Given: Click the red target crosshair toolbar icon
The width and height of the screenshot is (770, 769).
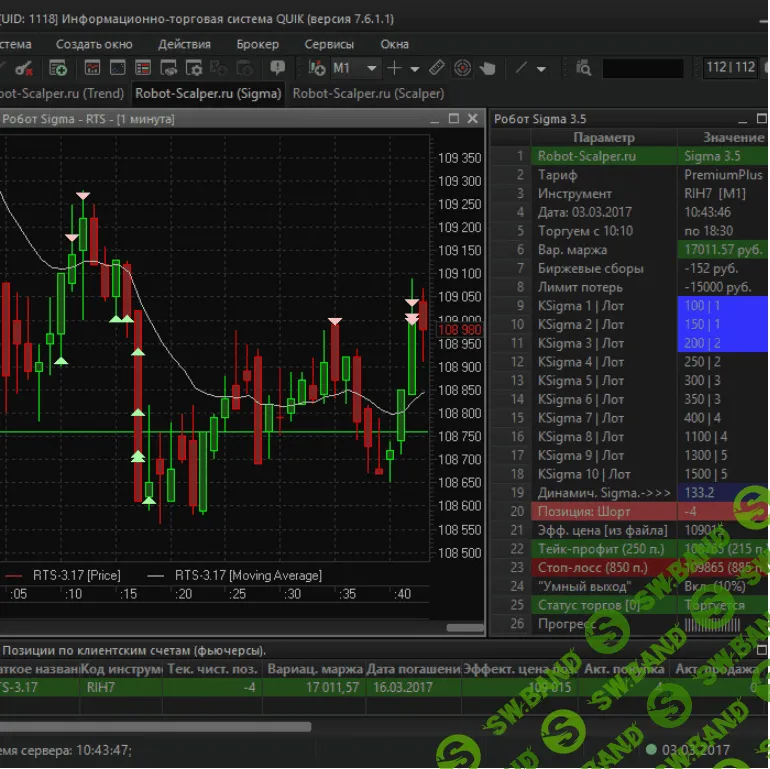Looking at the screenshot, I should click(462, 68).
